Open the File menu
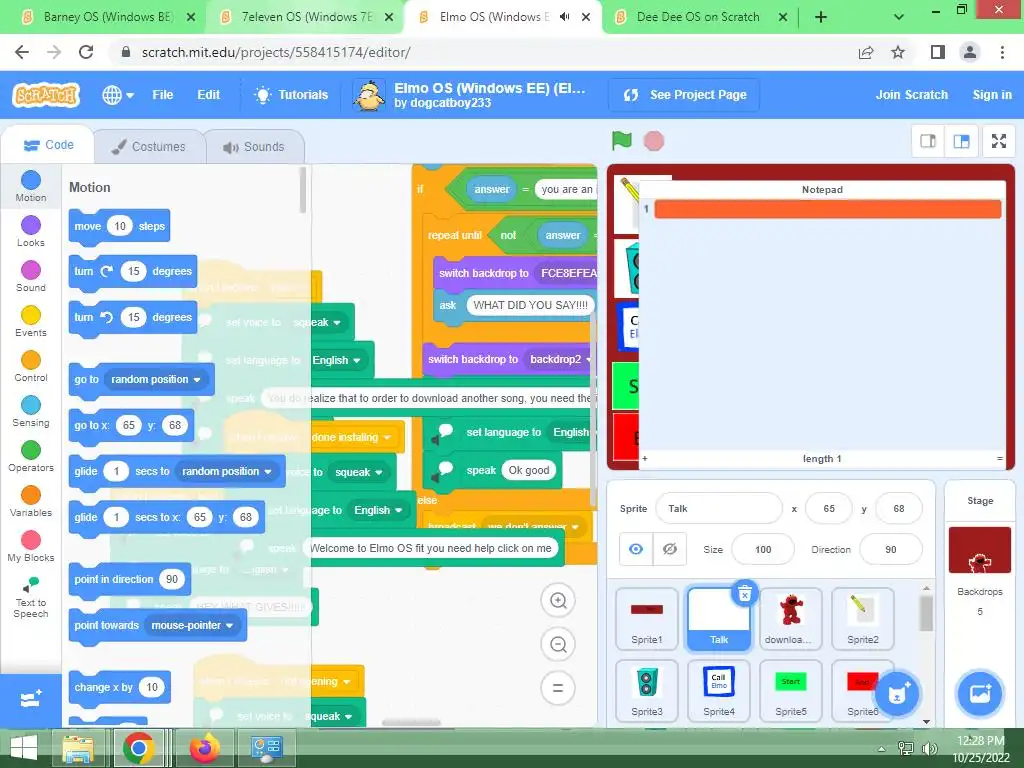Image resolution: width=1024 pixels, height=768 pixels. (x=163, y=95)
